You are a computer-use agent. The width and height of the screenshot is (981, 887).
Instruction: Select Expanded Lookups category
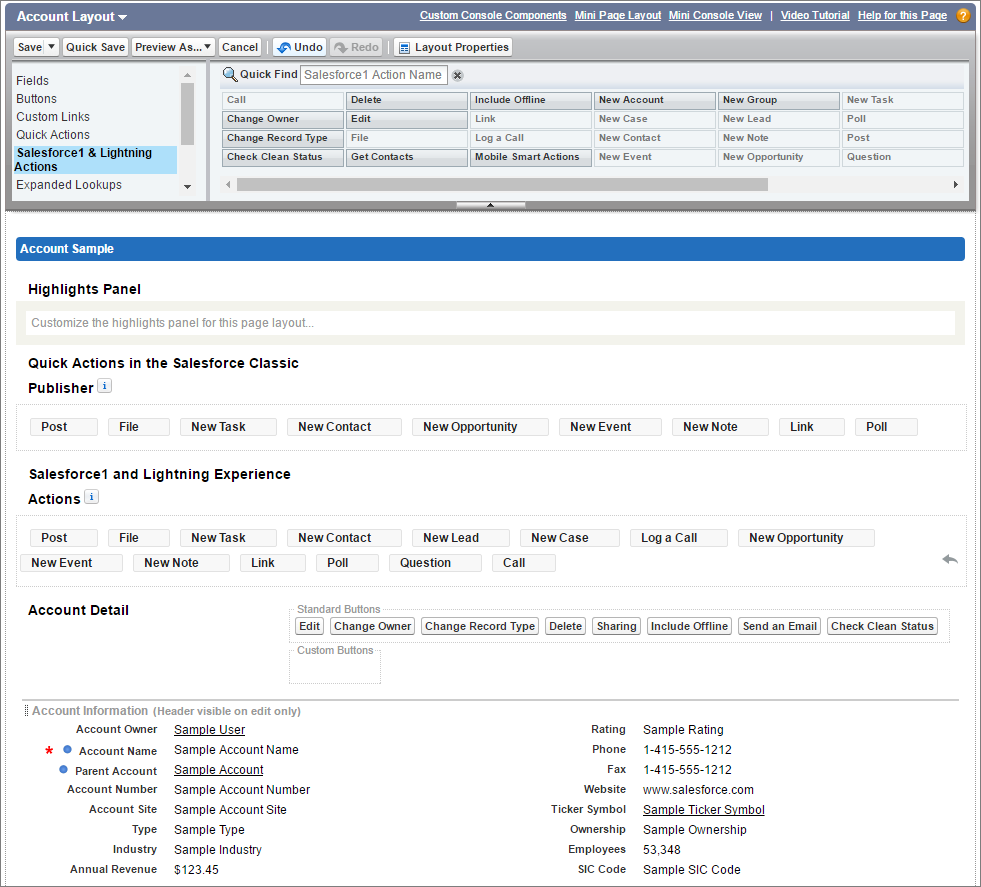69,185
